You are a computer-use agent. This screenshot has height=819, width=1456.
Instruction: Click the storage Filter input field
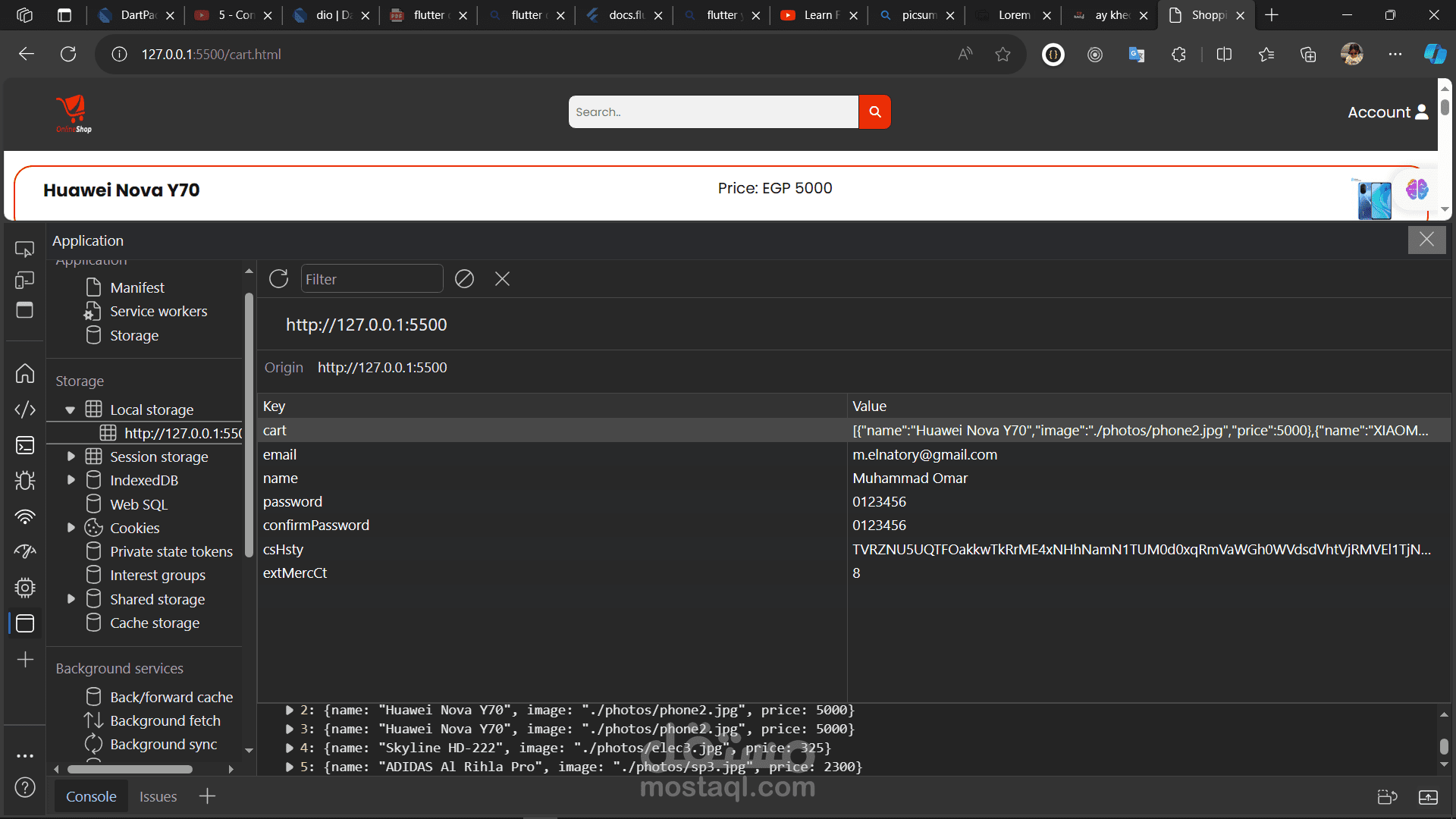click(372, 279)
